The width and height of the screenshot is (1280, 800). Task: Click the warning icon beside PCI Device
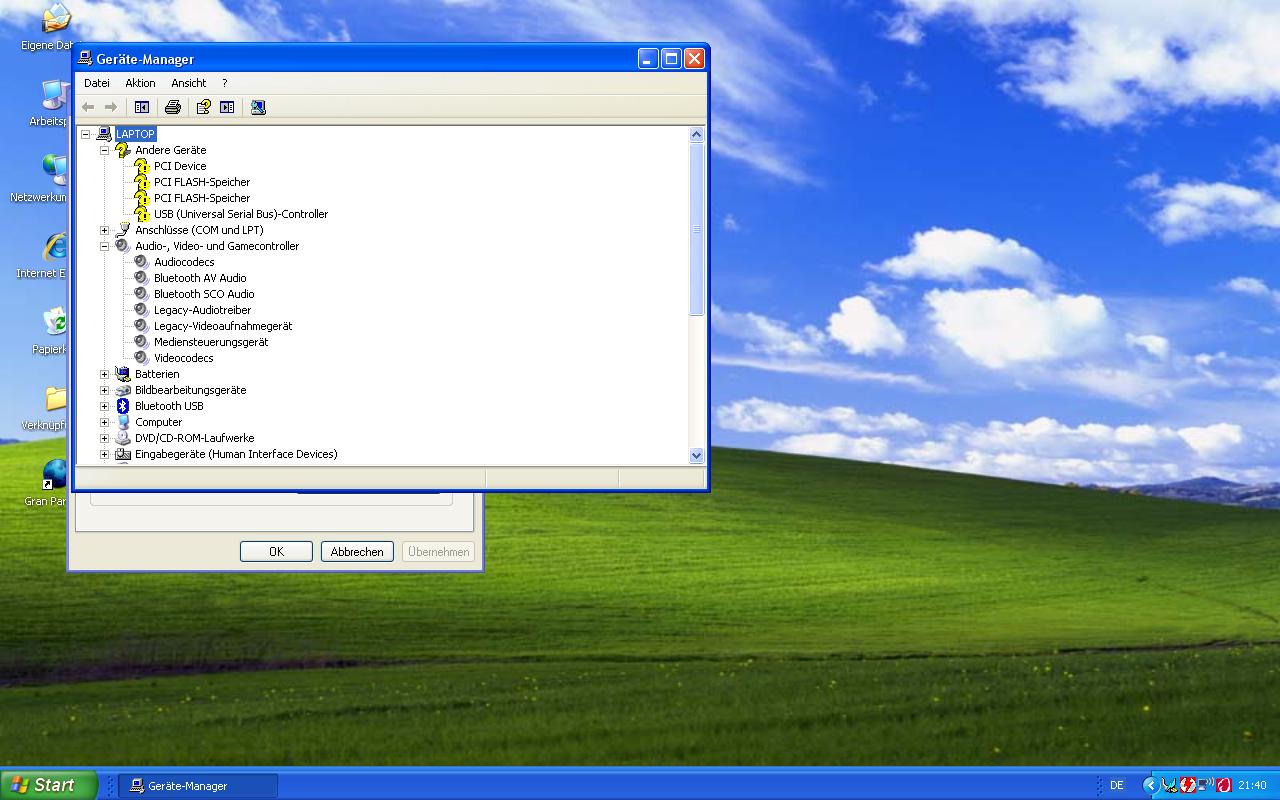(142, 166)
